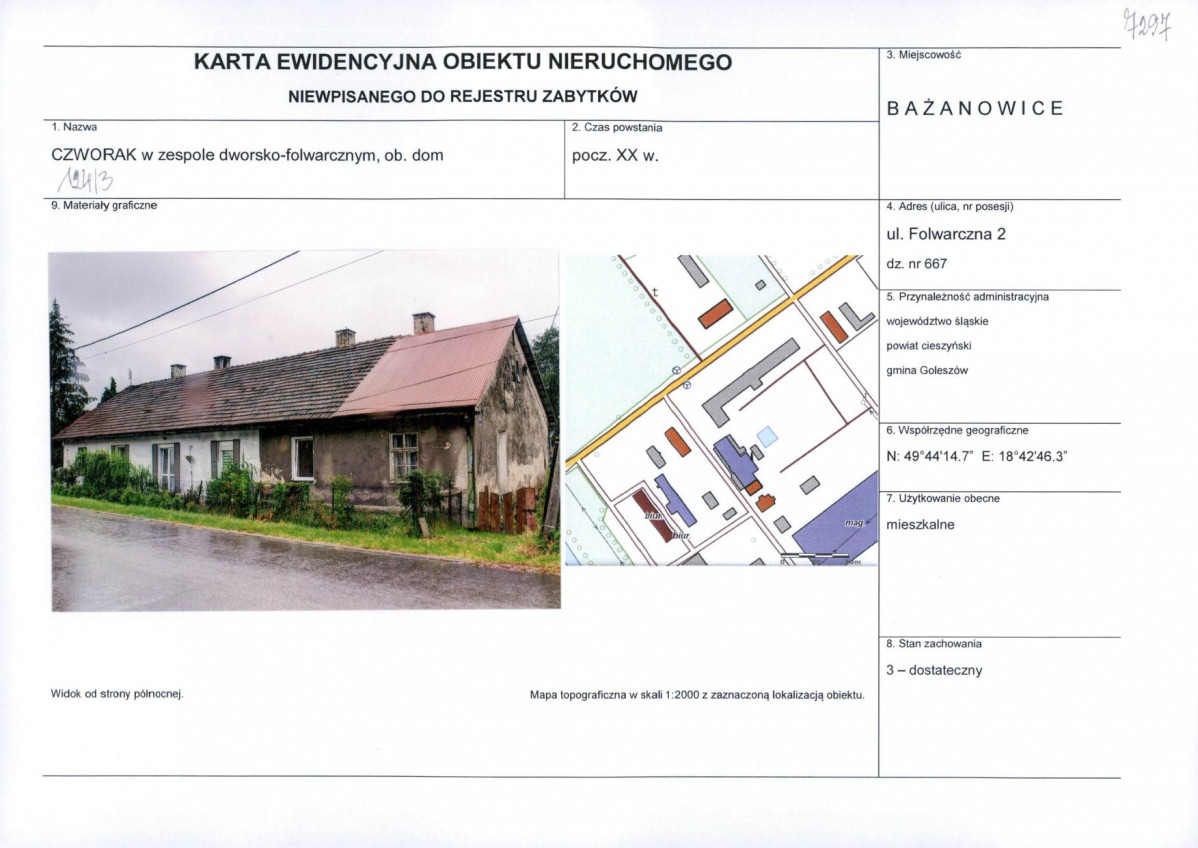Click the topographic map image
1198x848 pixels.
click(722, 410)
